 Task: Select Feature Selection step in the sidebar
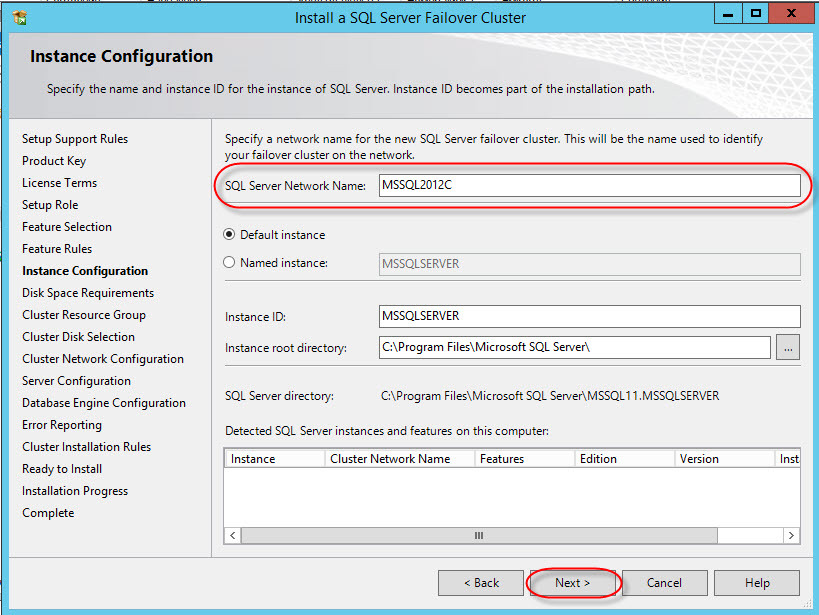click(67, 227)
